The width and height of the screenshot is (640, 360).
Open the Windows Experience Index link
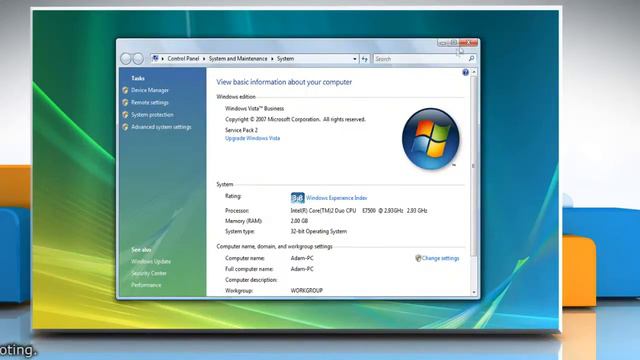[x=337, y=198]
